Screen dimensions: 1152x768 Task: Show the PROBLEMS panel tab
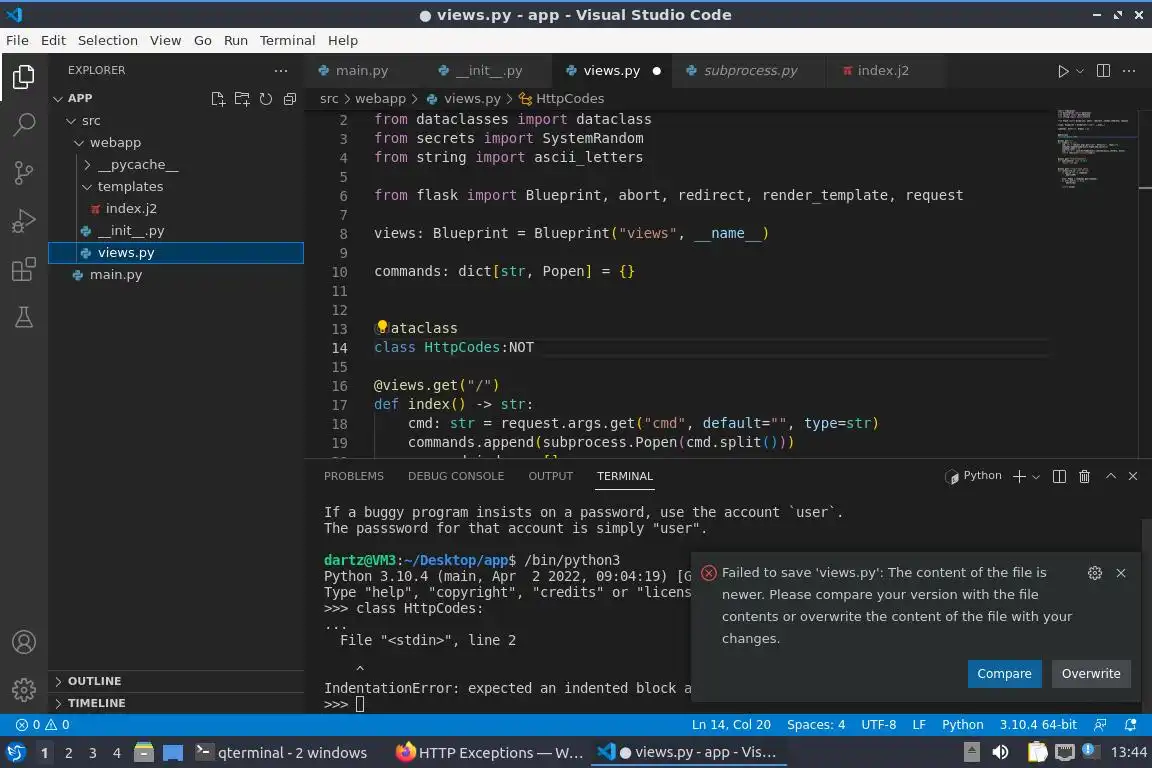[353, 476]
